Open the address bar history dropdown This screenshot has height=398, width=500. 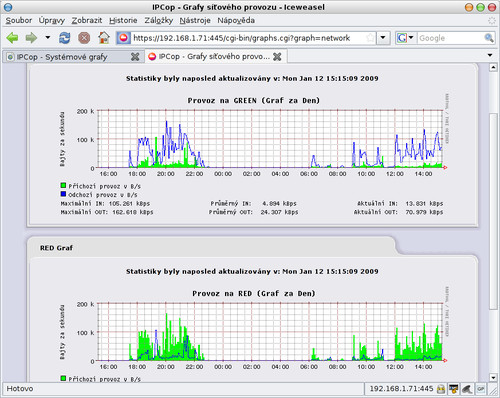(x=383, y=38)
